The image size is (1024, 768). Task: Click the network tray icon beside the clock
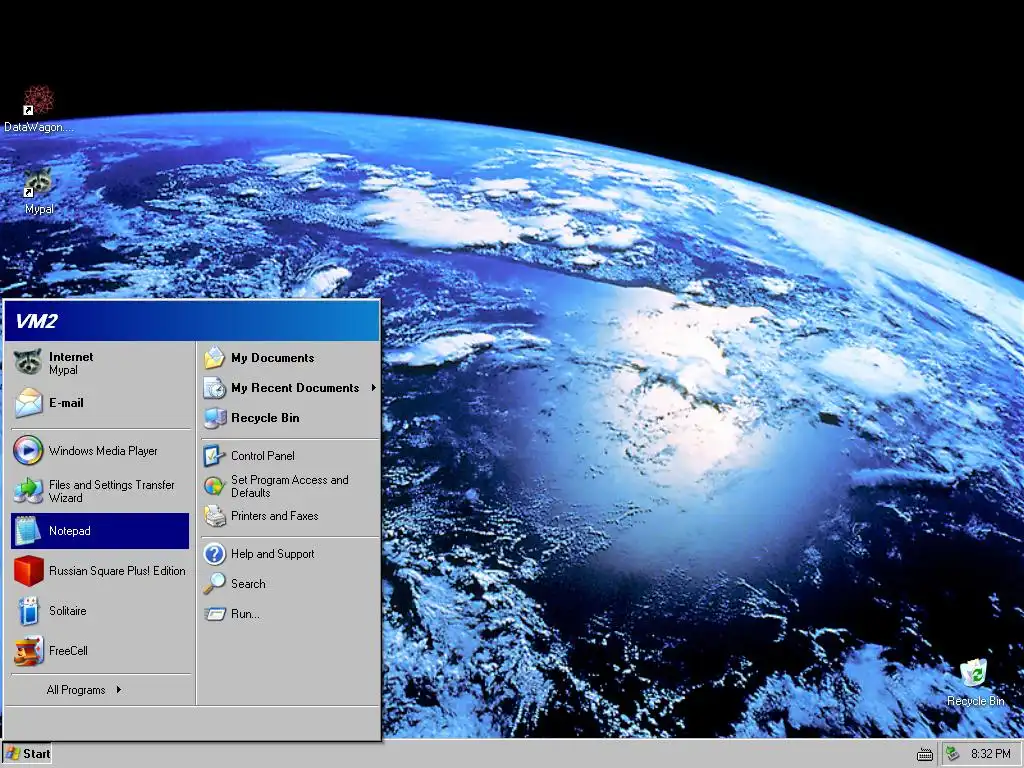[x=952, y=754]
